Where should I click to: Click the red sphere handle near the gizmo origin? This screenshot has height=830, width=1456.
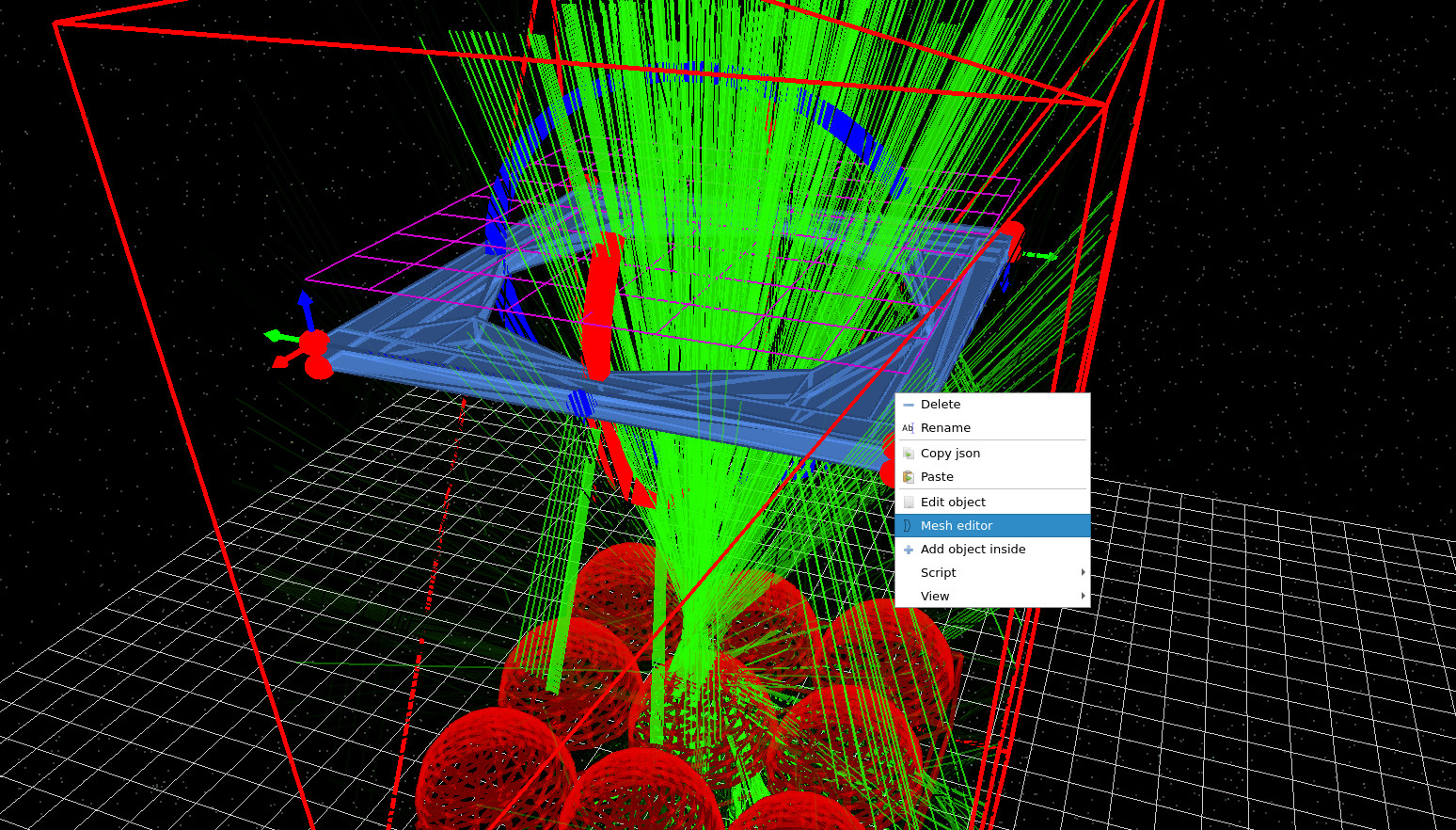pos(316,342)
